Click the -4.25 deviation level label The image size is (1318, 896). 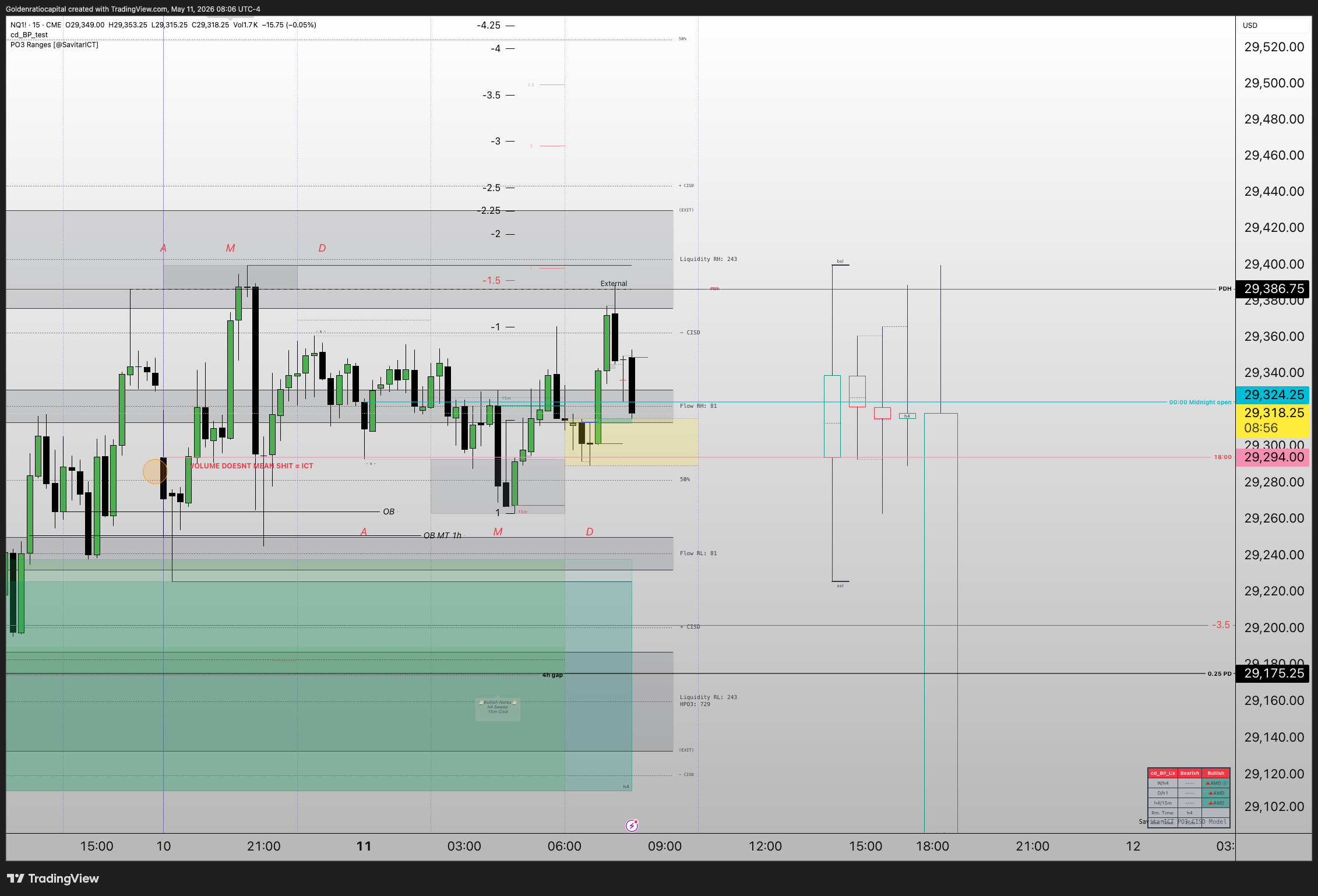(x=488, y=26)
